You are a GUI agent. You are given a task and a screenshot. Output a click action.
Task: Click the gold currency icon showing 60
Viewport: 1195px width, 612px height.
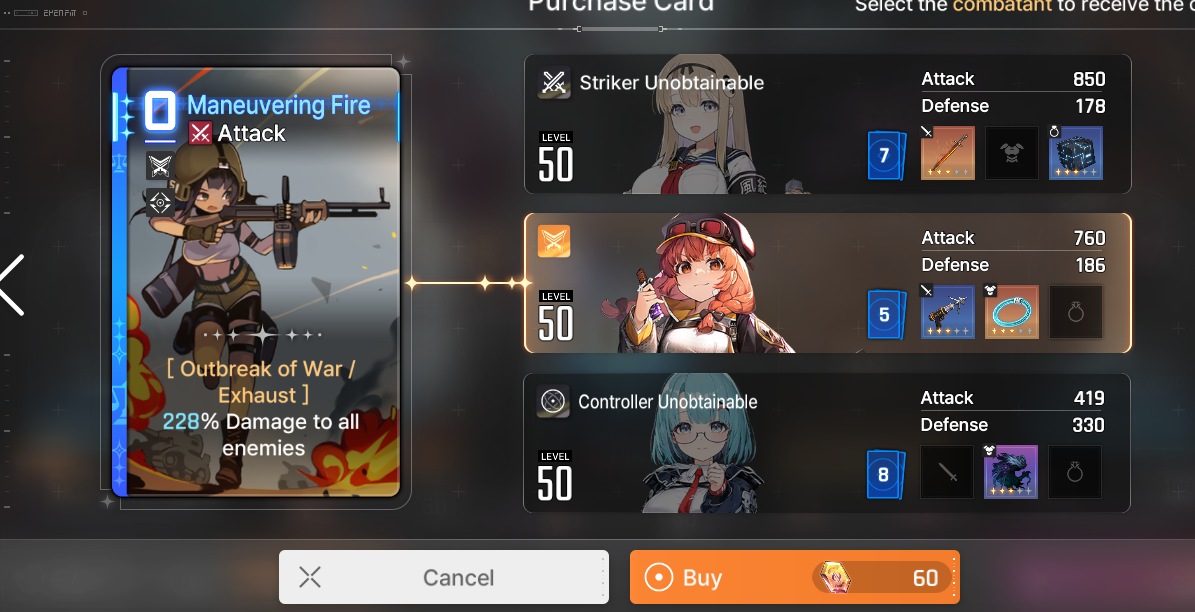[835, 577]
